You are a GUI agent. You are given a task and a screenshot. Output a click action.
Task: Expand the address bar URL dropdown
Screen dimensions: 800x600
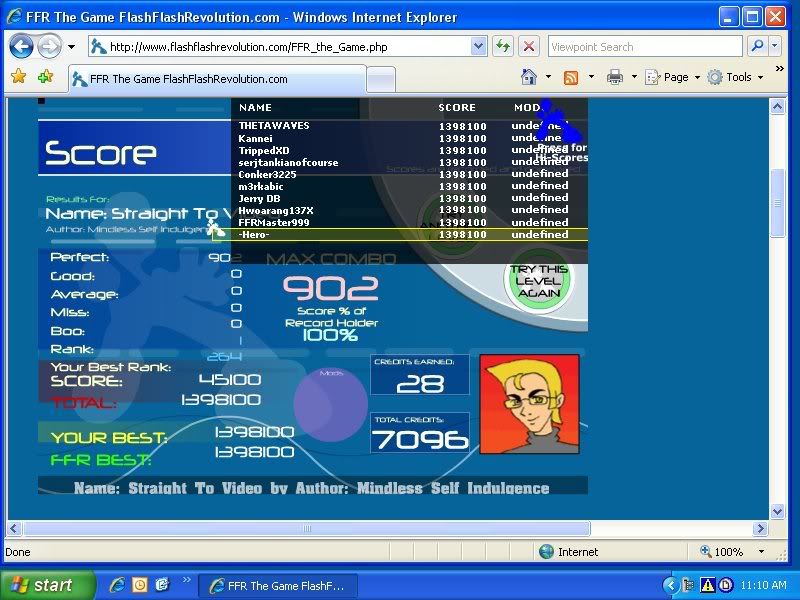(478, 46)
